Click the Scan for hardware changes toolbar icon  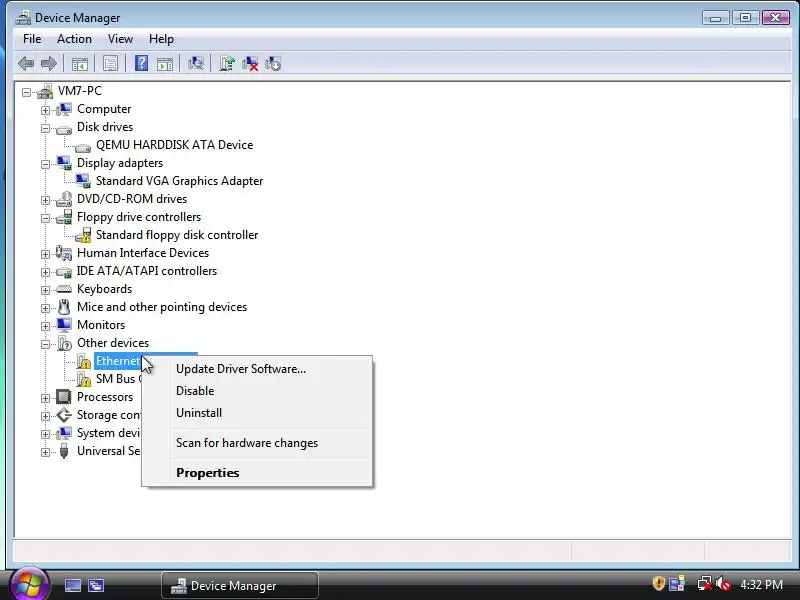(x=195, y=63)
